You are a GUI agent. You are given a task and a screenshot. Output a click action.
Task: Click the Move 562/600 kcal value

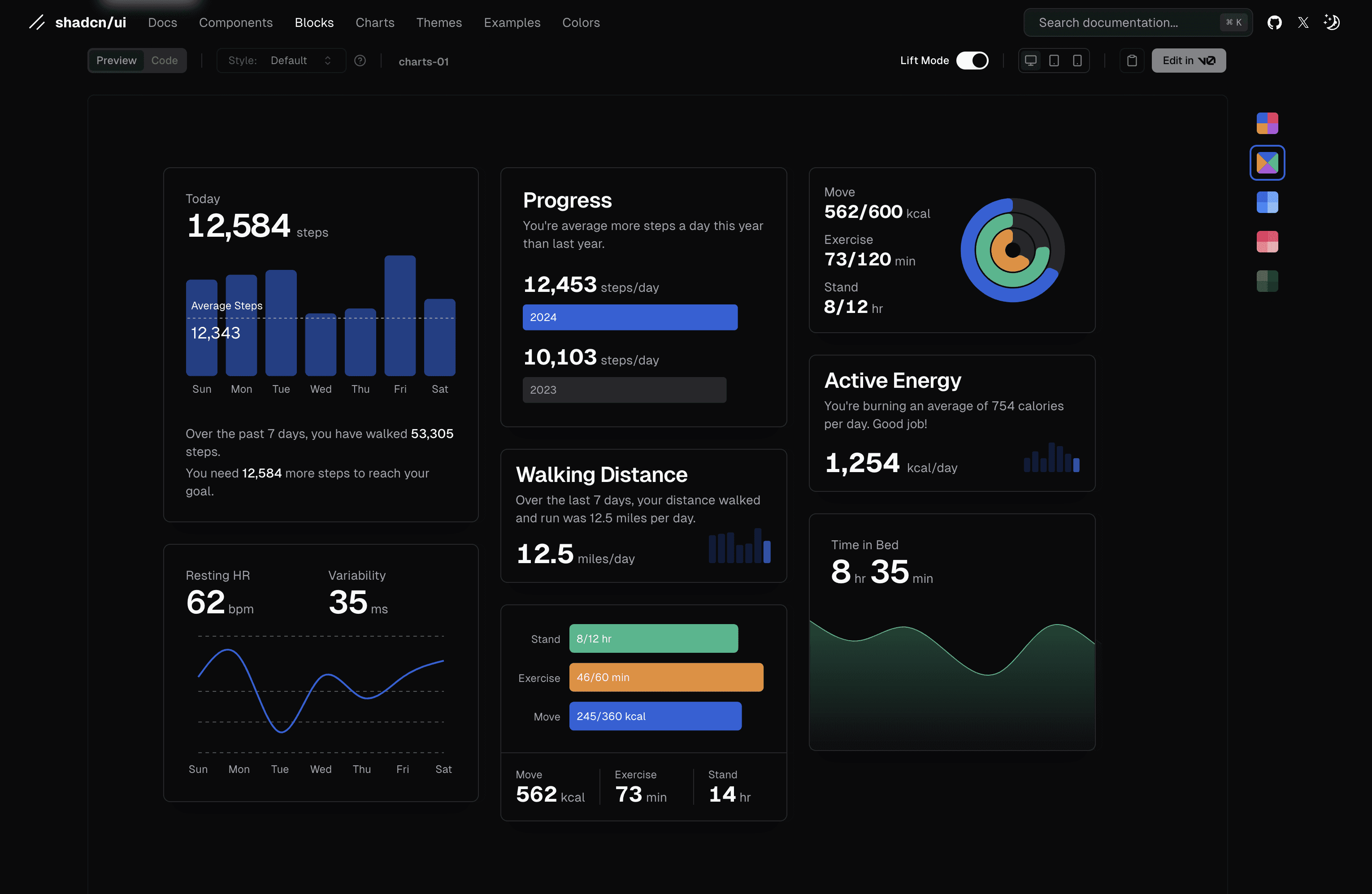(877, 212)
